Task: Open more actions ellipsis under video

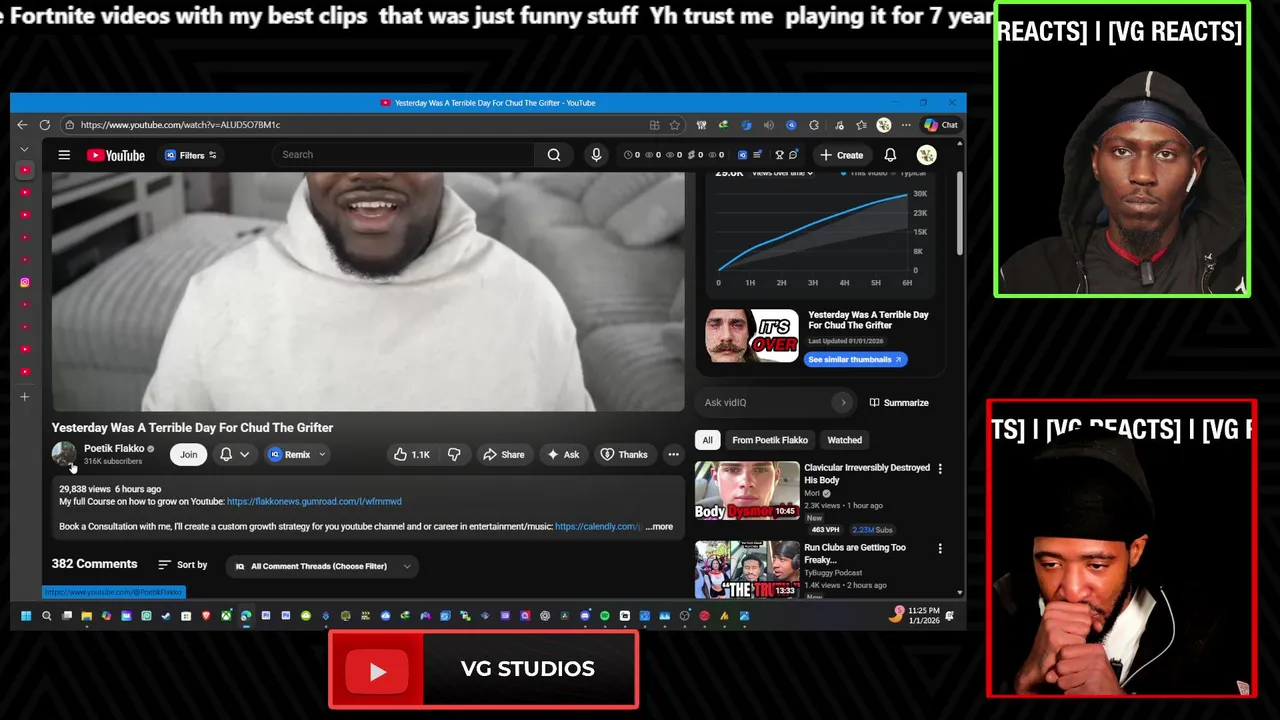Action: pos(673,454)
